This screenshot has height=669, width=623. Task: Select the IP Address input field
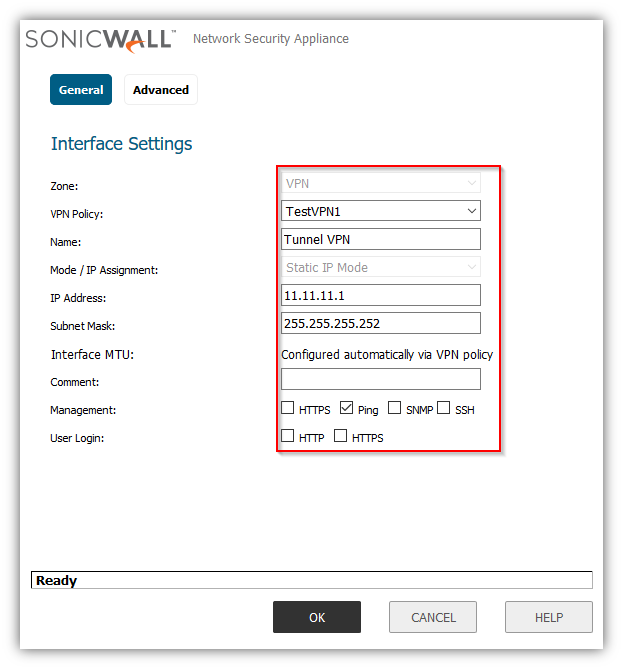(x=381, y=296)
